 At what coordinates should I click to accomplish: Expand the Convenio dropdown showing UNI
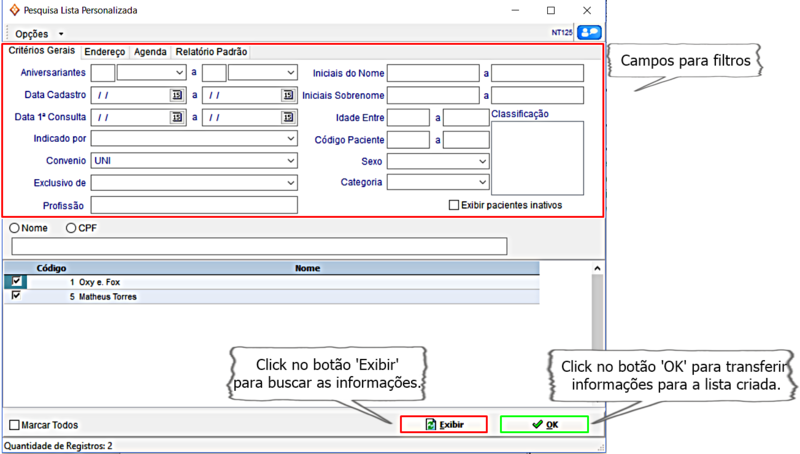click(290, 161)
